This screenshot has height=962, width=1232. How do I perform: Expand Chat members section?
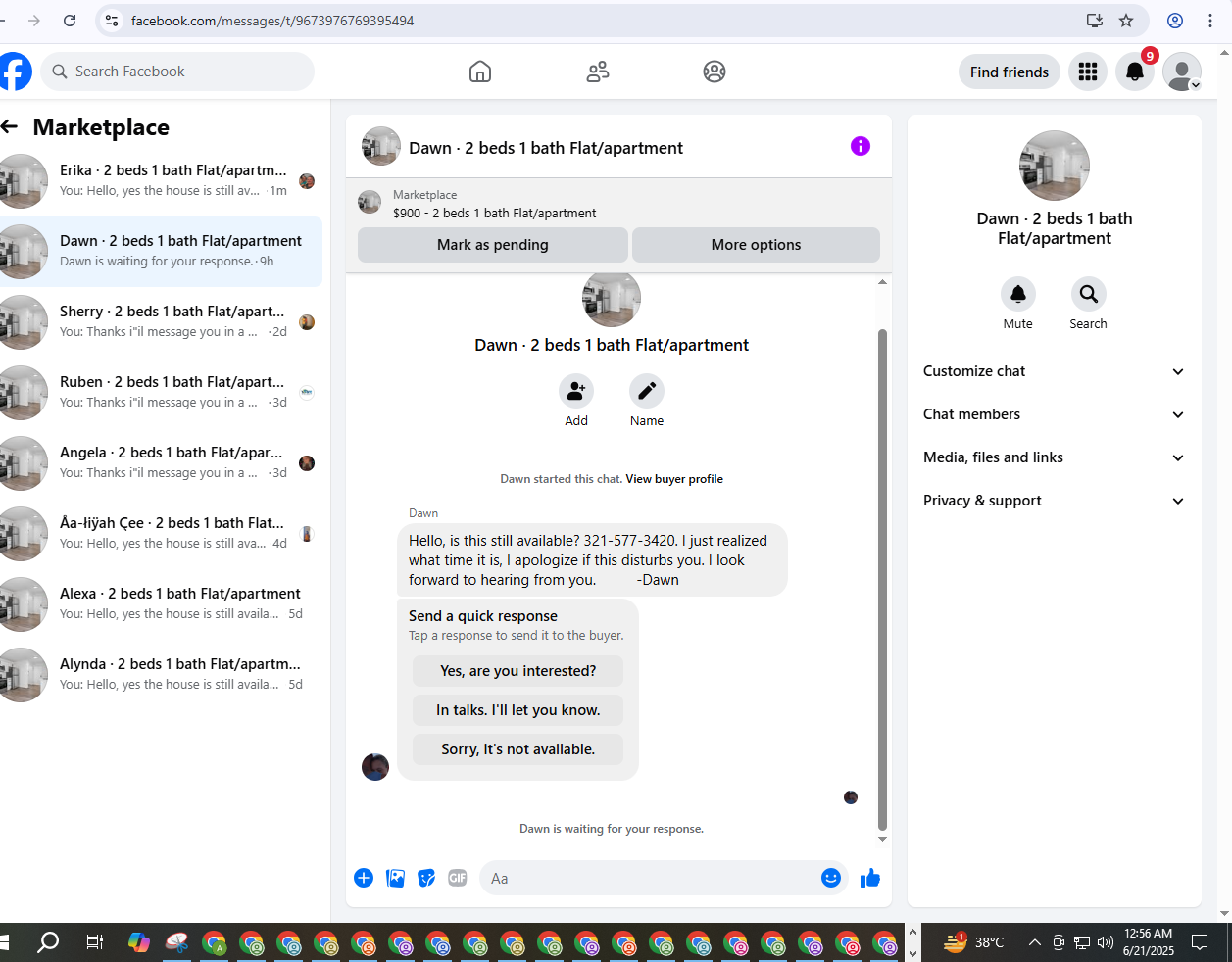click(1055, 414)
